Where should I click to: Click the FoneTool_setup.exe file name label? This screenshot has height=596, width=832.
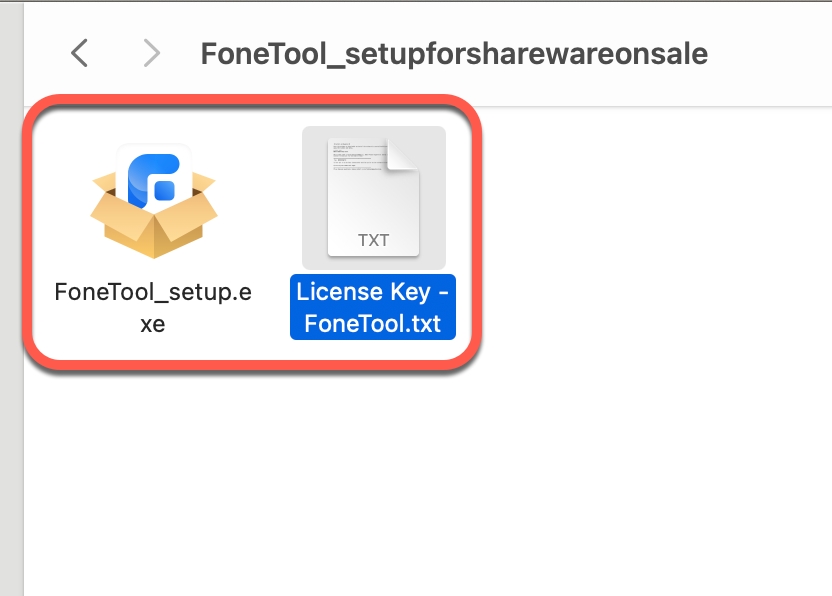(x=153, y=292)
